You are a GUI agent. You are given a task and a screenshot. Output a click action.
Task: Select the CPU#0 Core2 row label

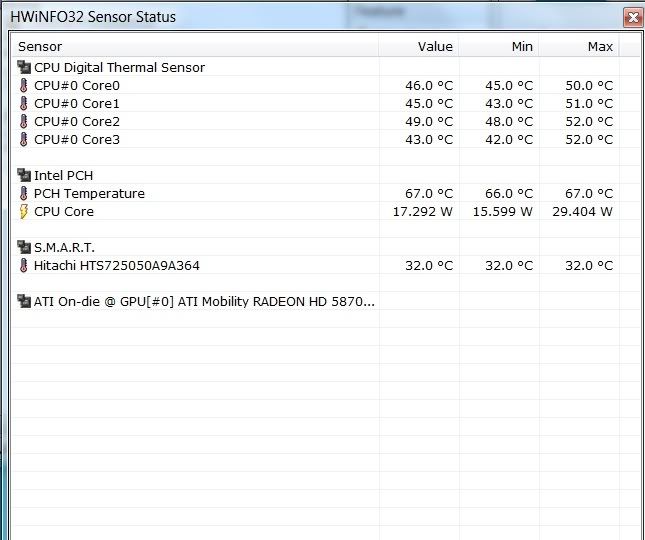77,122
